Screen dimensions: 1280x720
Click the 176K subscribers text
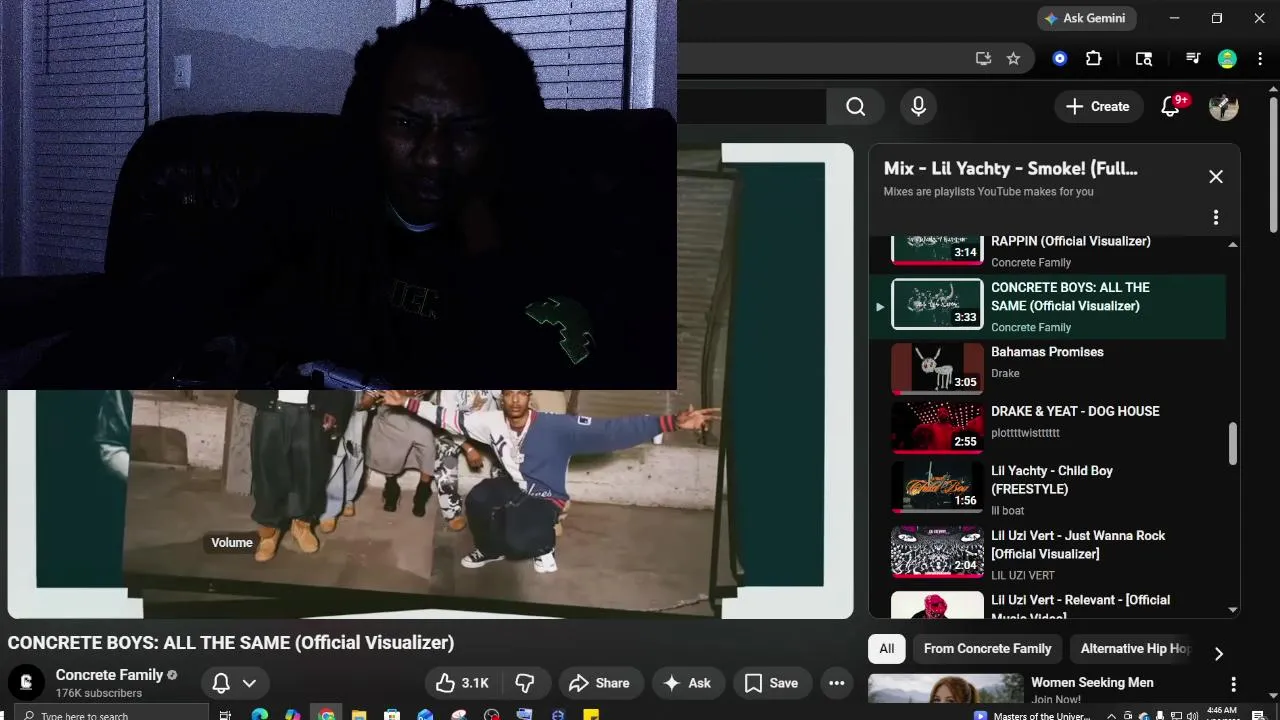99,693
